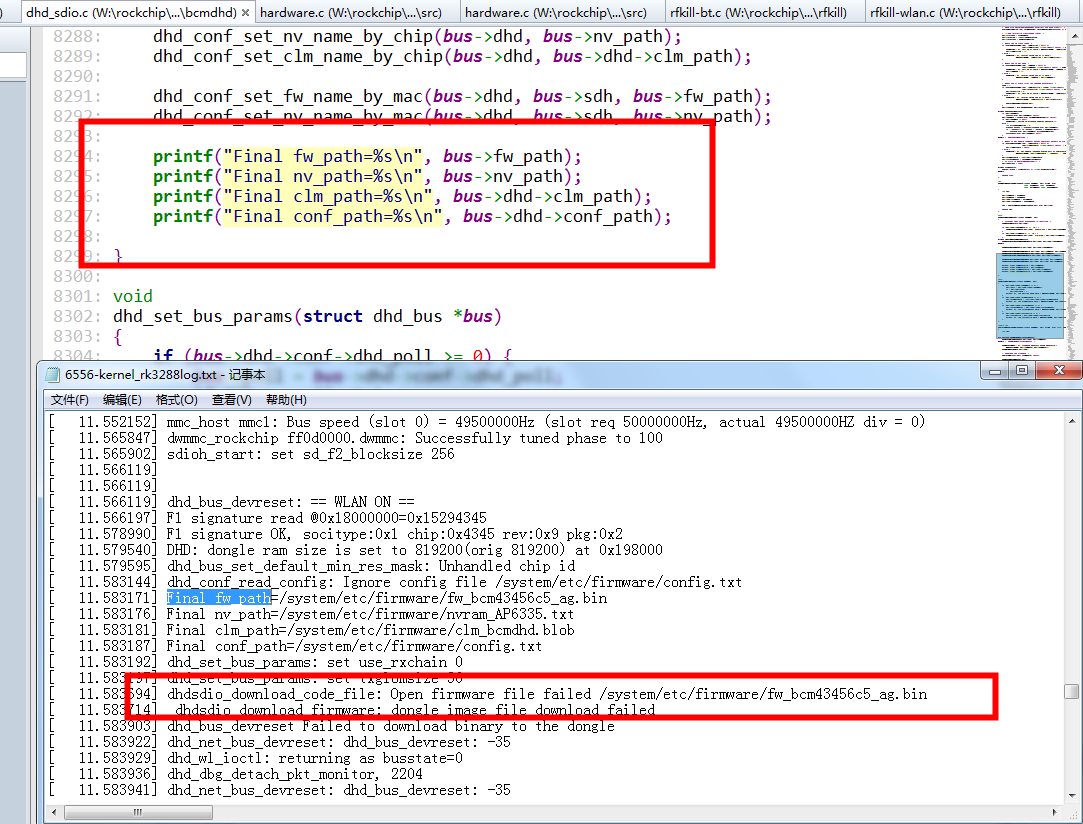
Task: Click the void keyword on line 8301
Action: (133, 297)
